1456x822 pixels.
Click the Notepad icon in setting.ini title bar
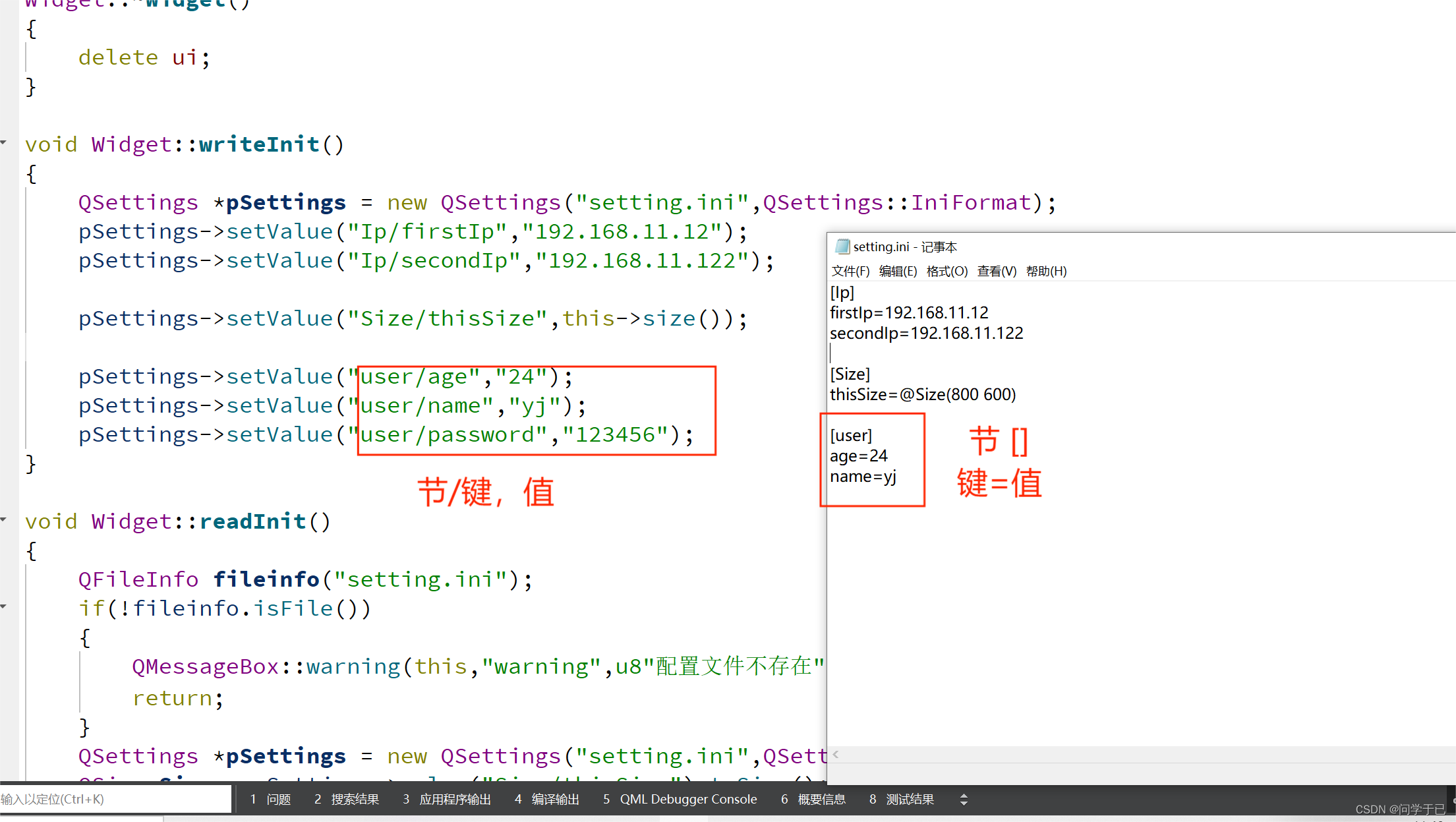coord(842,246)
